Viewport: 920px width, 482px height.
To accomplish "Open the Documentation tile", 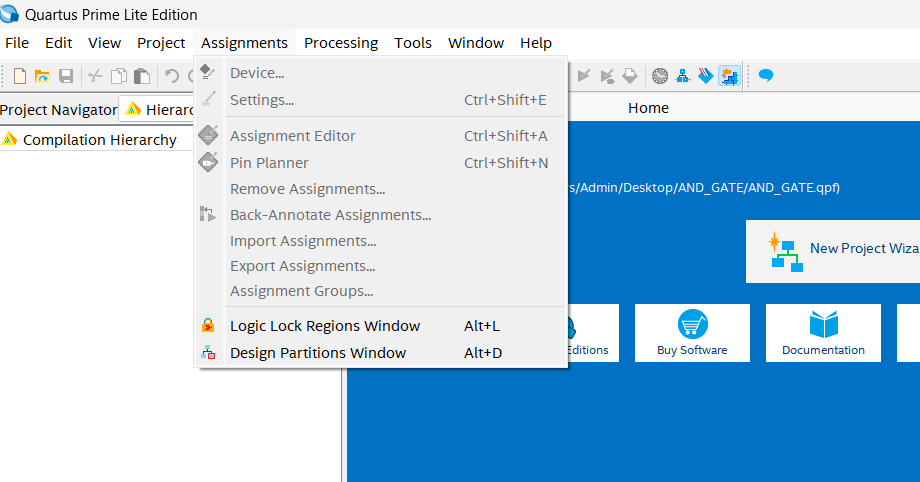I will point(823,333).
